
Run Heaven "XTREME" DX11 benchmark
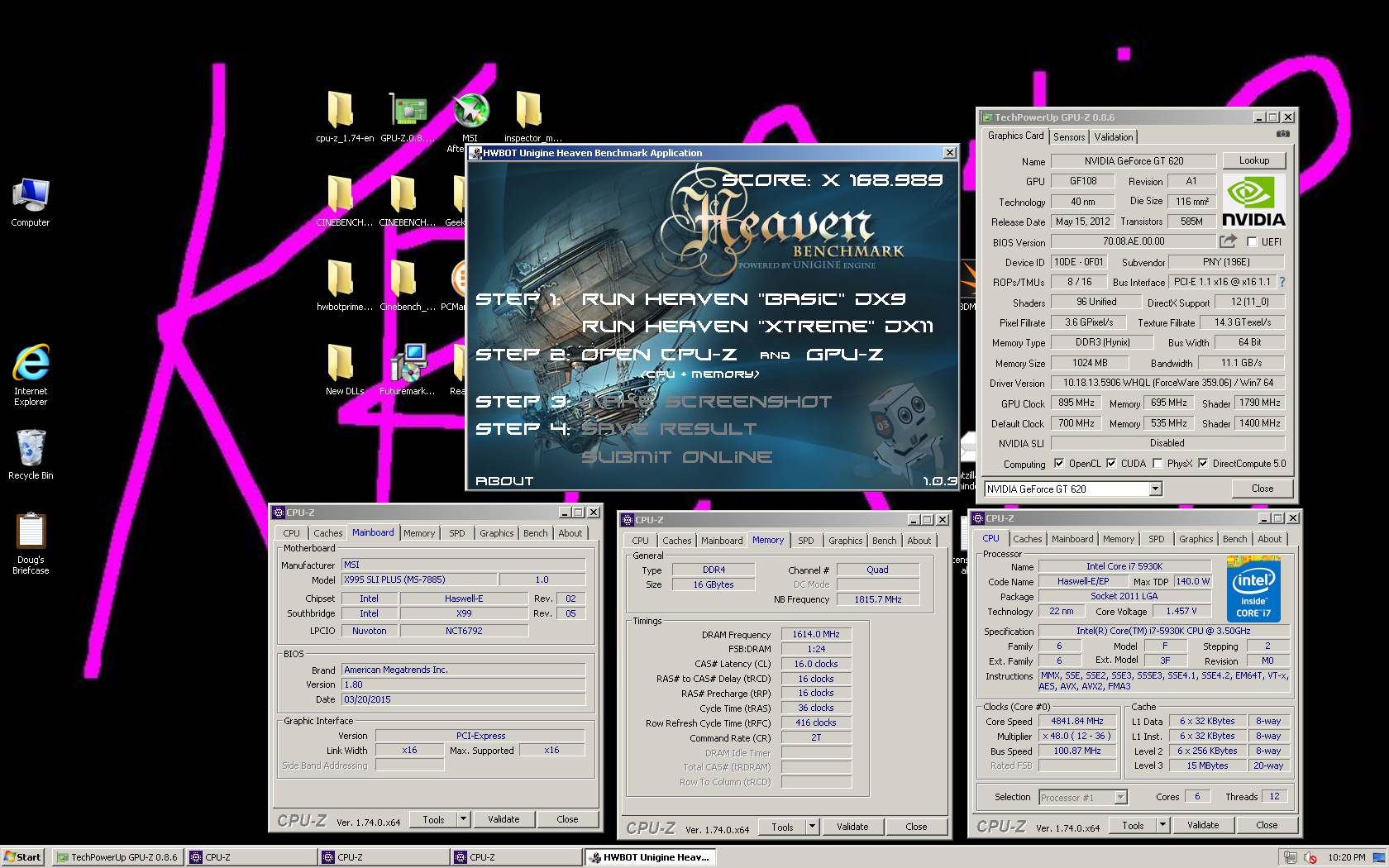757,327
